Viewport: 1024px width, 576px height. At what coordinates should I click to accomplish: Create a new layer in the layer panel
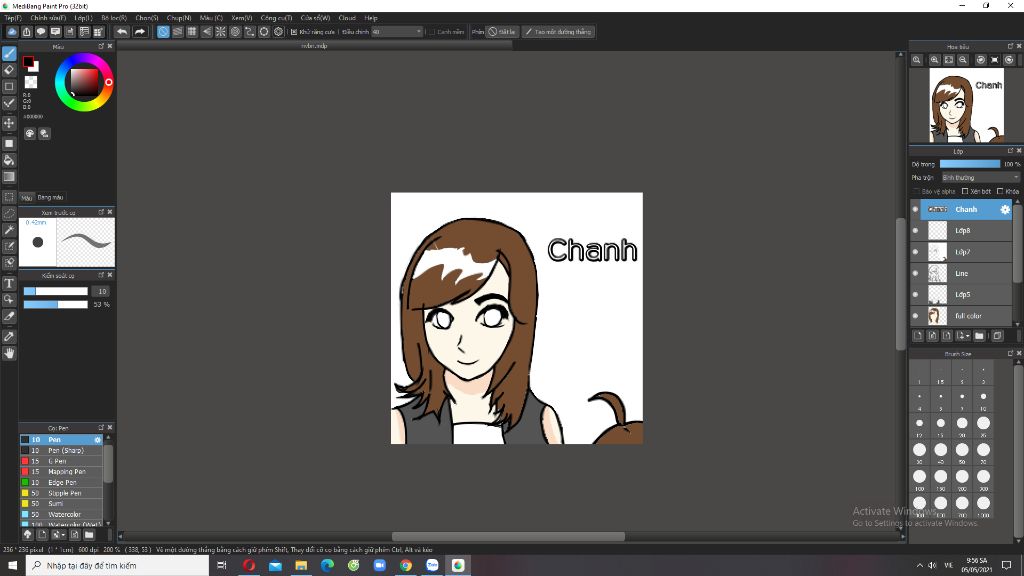pos(918,336)
